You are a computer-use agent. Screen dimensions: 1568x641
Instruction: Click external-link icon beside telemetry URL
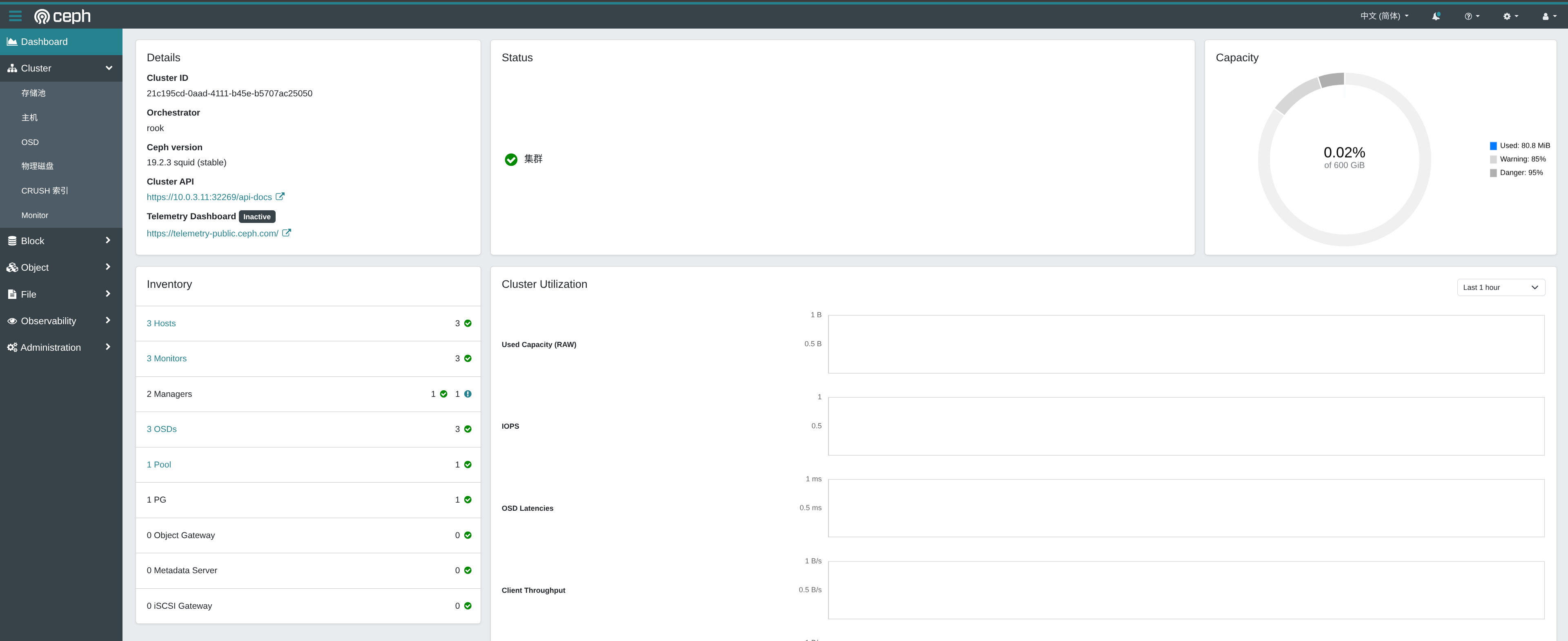point(286,233)
